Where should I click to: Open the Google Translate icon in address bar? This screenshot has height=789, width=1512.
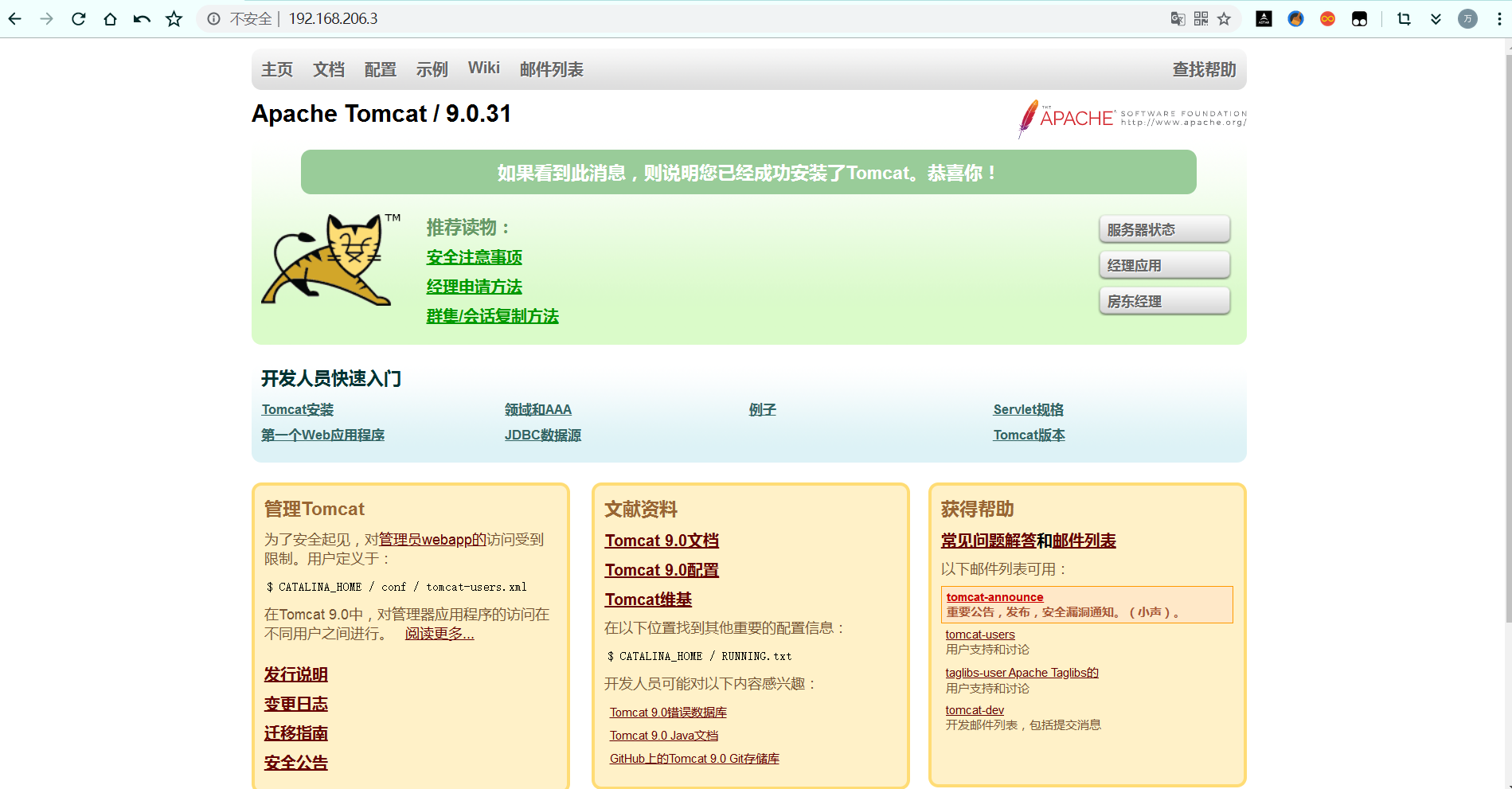pyautogui.click(x=1178, y=19)
